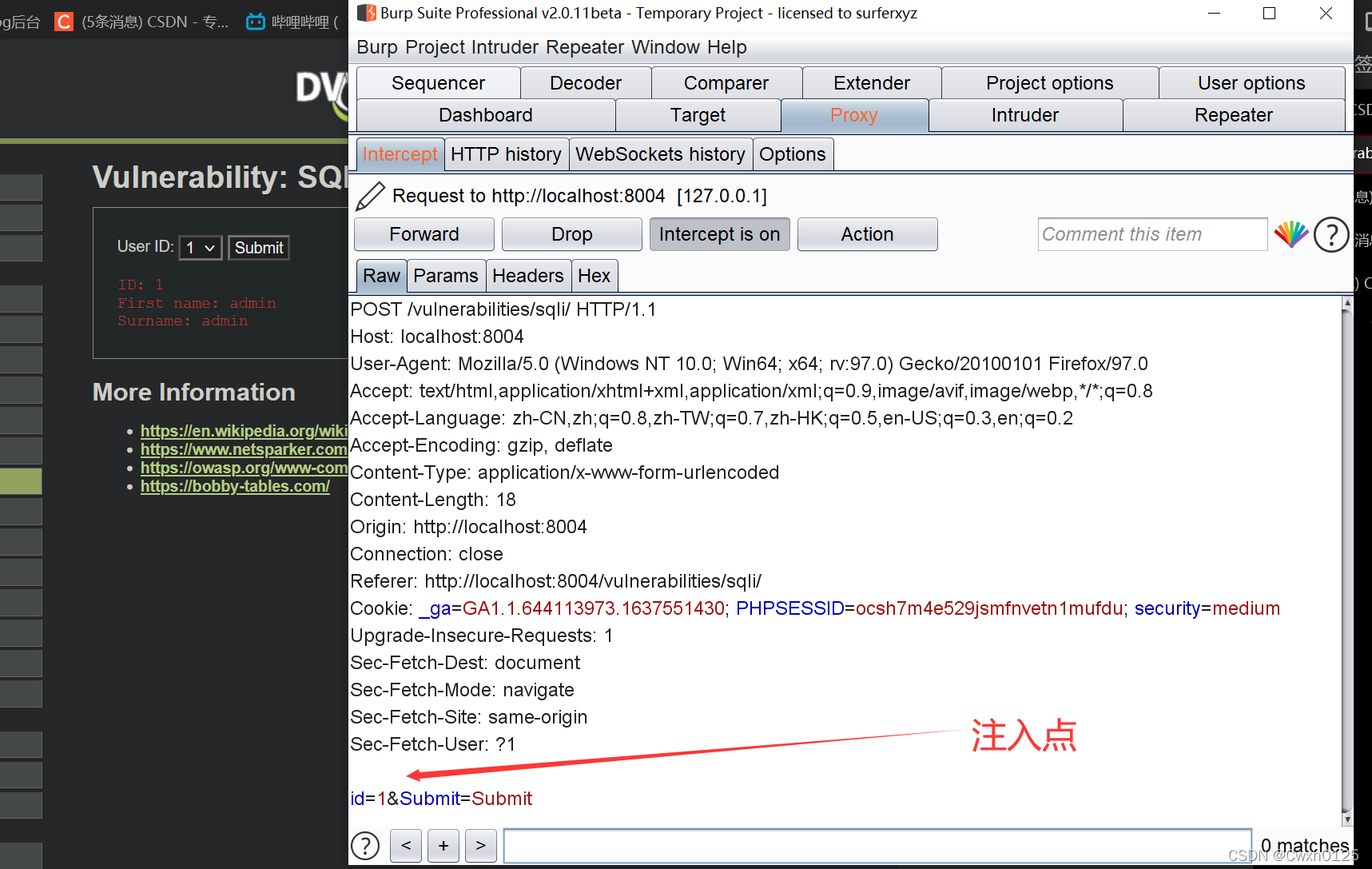This screenshot has height=869, width=1372.
Task: Forward the intercepted request
Action: [424, 234]
